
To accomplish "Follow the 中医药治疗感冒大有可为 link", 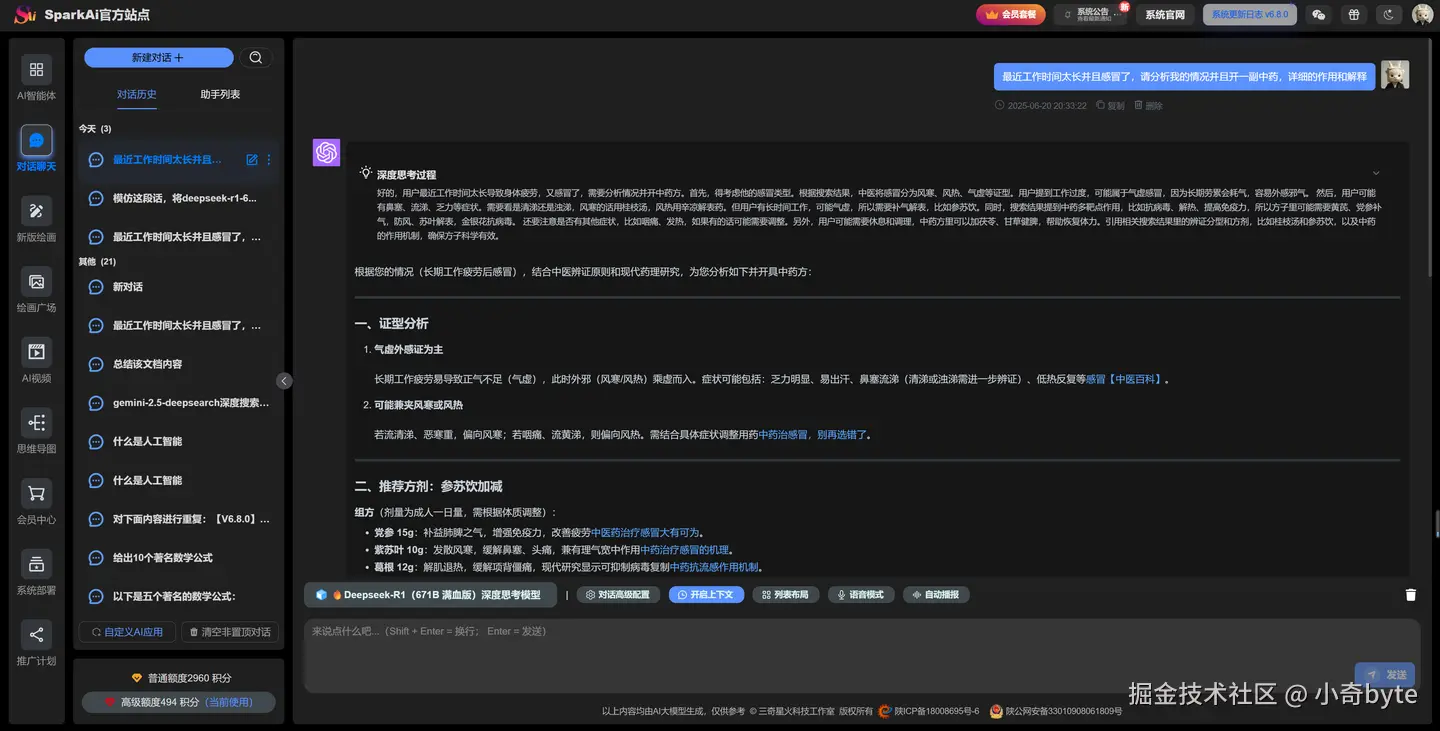I will [x=645, y=533].
